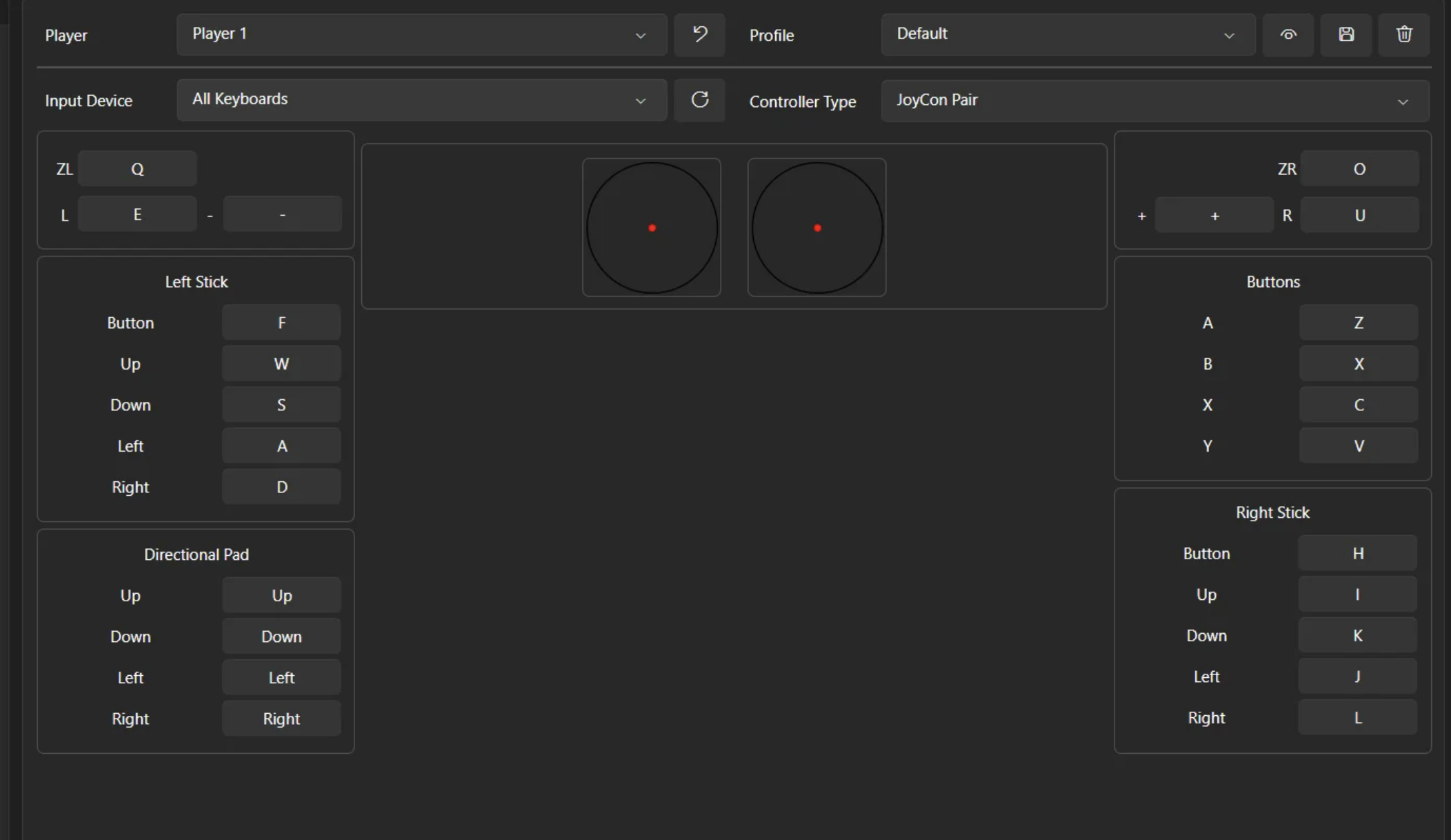Change Directional Pad Left binding

pos(281,677)
